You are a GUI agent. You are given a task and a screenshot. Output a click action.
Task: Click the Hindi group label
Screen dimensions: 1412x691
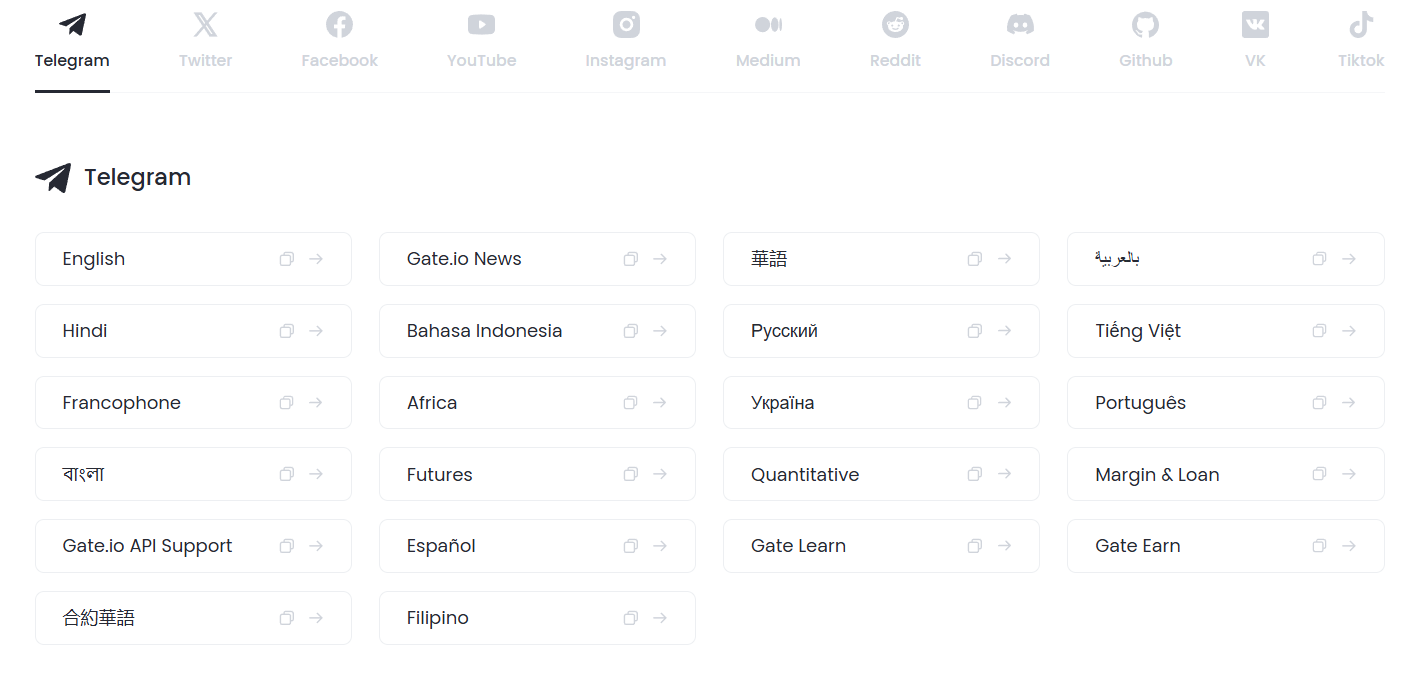(85, 331)
